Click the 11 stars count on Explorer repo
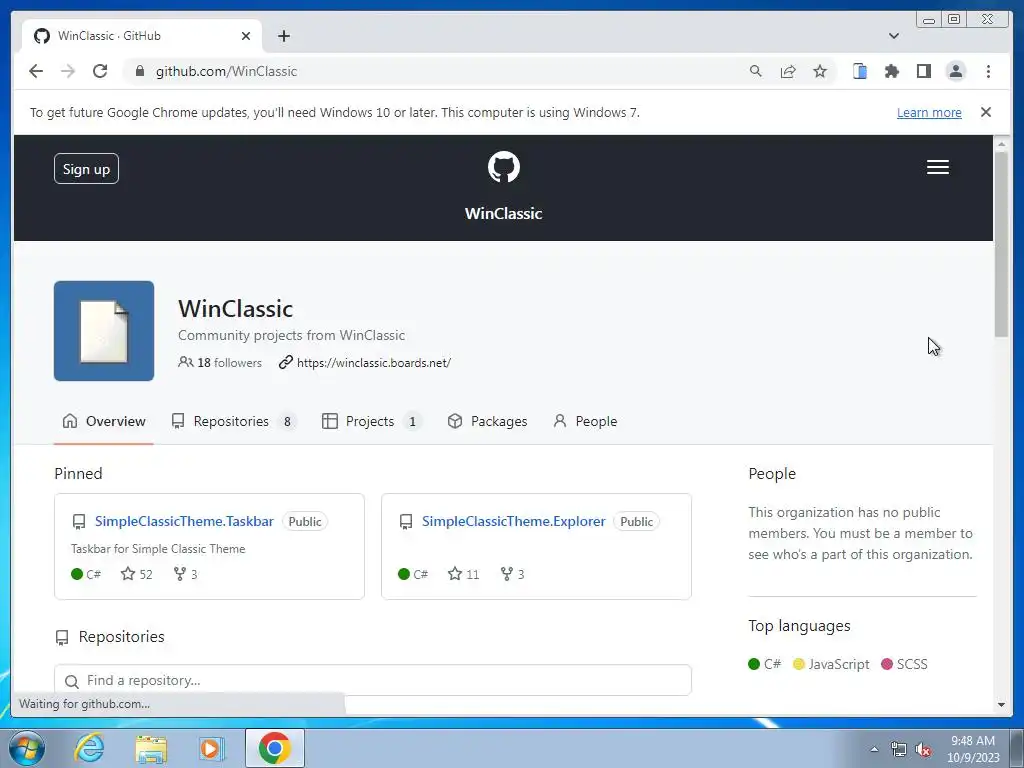This screenshot has width=1024, height=768. (x=464, y=574)
